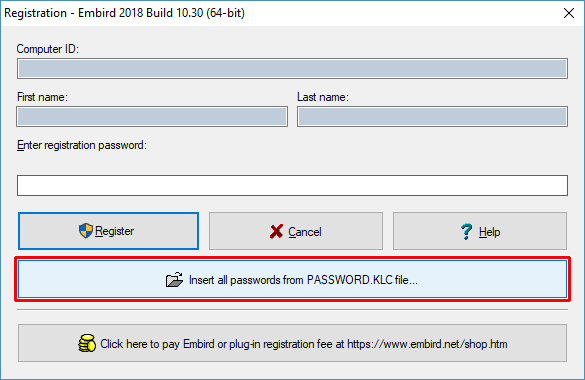
Task: Insert all passwords from PASSWORD.KLC file
Action: [292, 279]
